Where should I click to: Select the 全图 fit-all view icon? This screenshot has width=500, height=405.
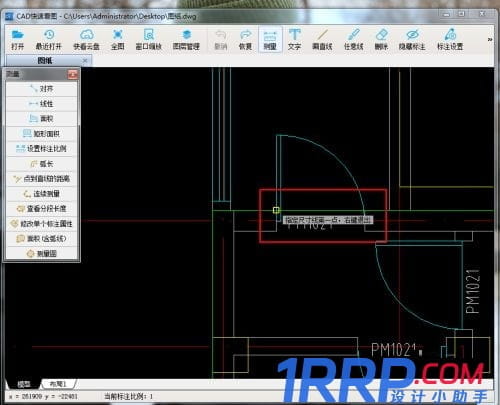click(118, 39)
